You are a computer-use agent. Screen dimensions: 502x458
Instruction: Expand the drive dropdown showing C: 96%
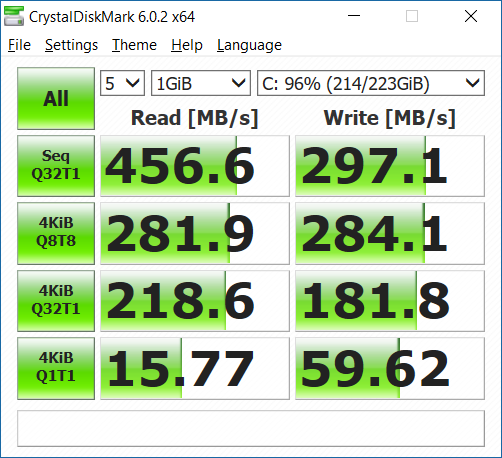pyautogui.click(x=371, y=83)
